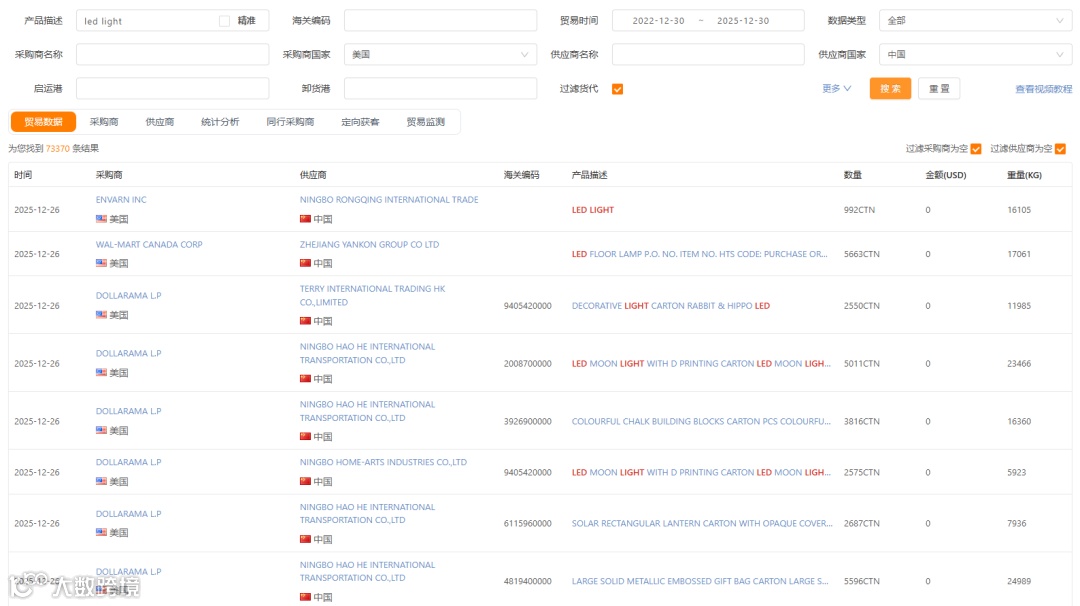Click the 重置 reset button
1080x606 pixels.
[x=939, y=89]
